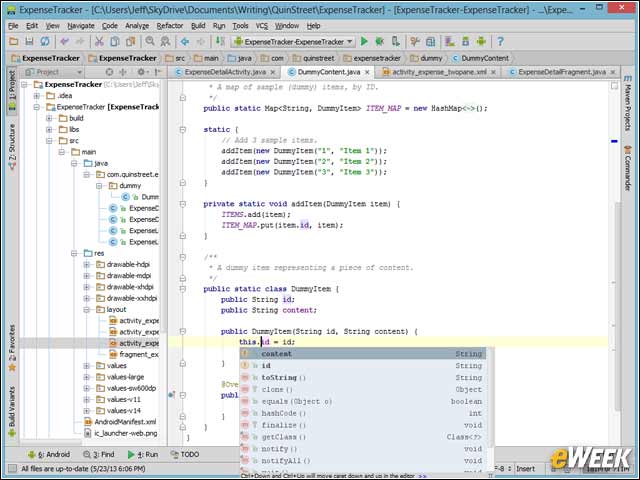This screenshot has width=640, height=480.
Task: Open the 6: Android tool window button
Action: coord(49,454)
